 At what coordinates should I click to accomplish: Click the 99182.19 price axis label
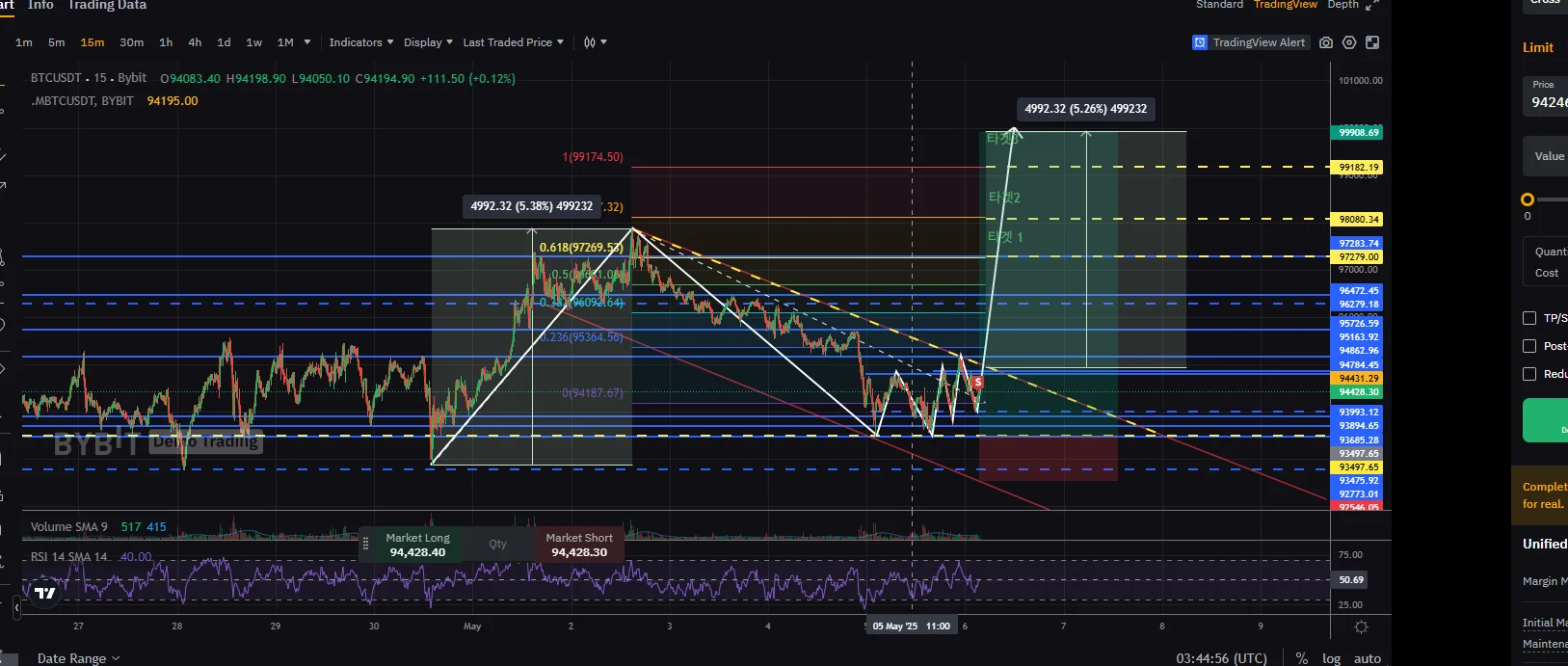point(1359,167)
